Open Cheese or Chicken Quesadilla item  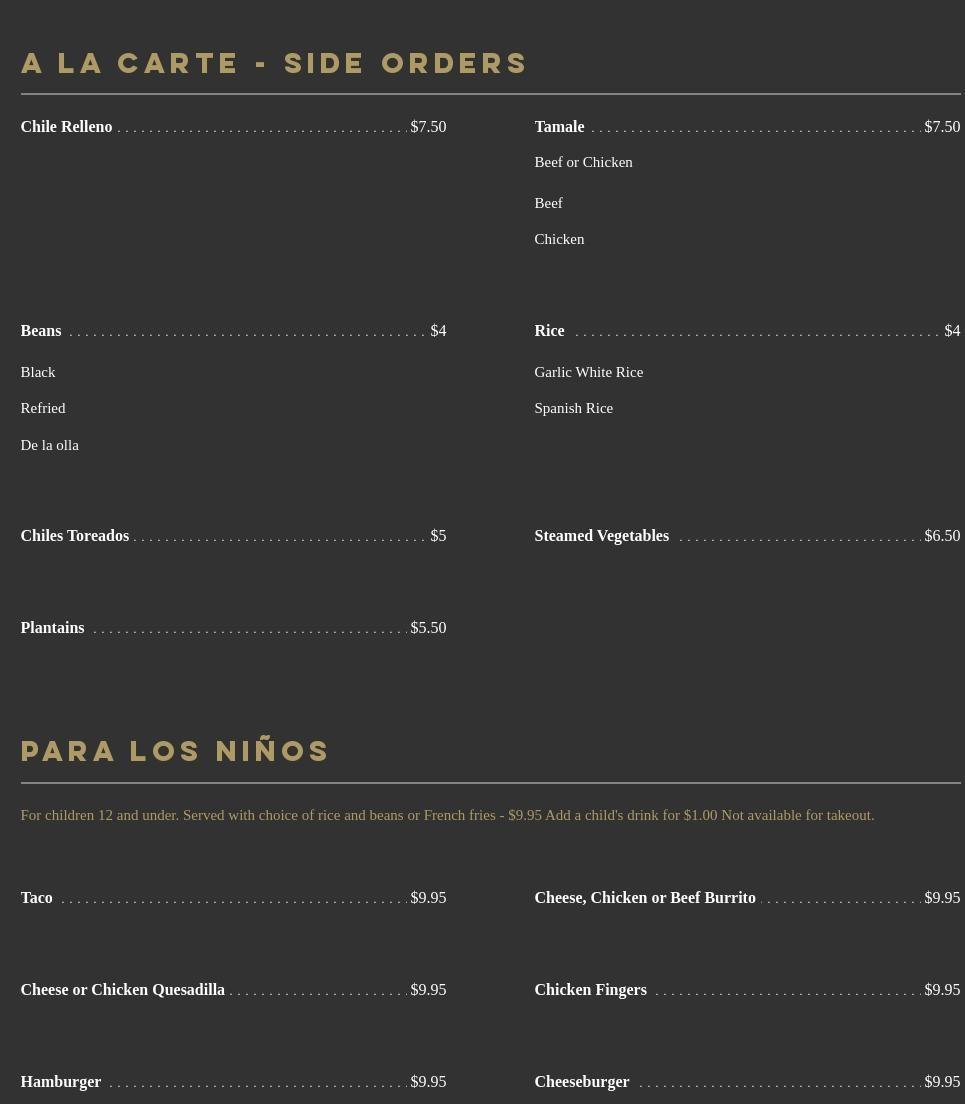click(122, 990)
